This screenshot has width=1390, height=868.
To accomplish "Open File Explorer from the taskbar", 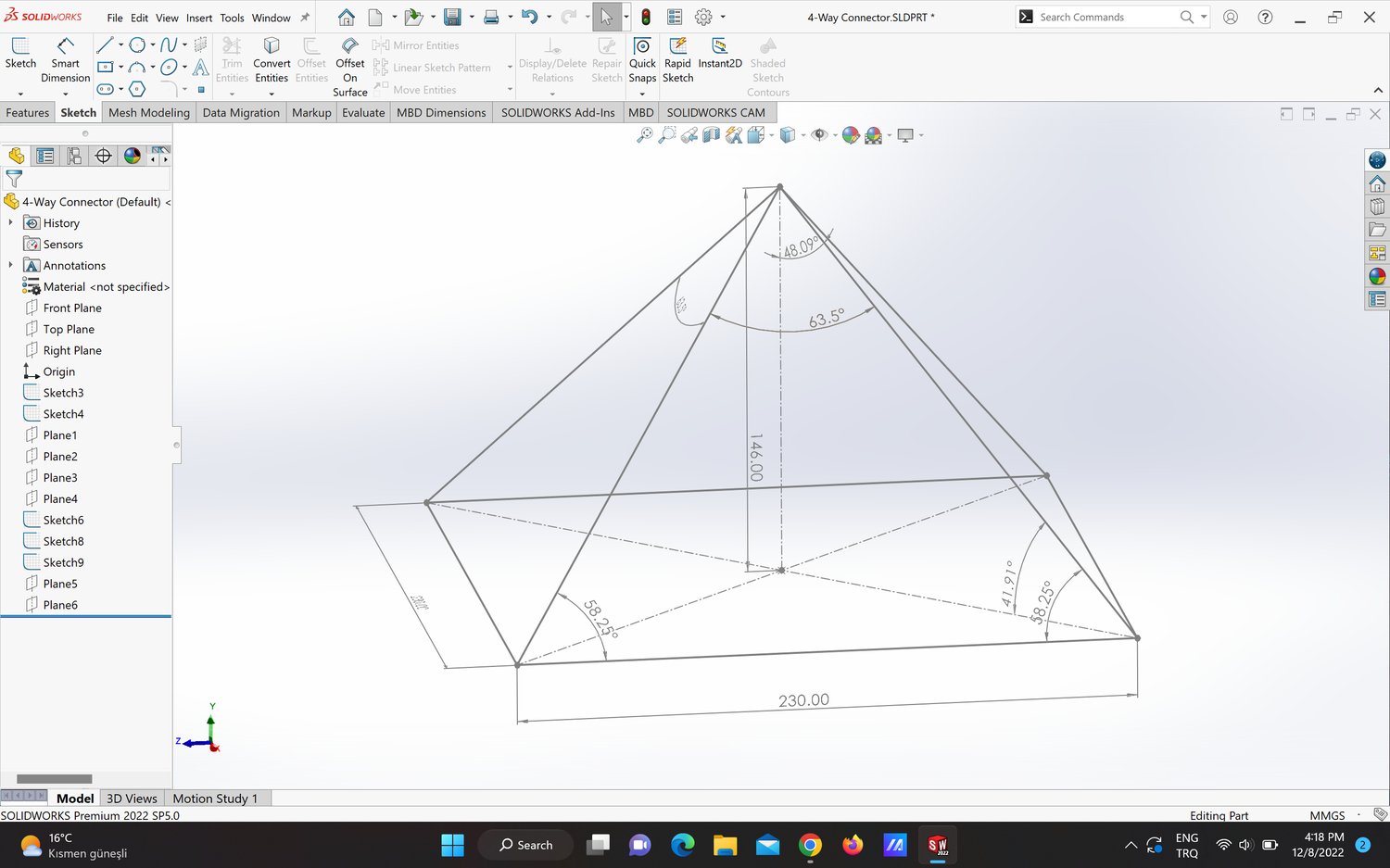I will click(725, 845).
